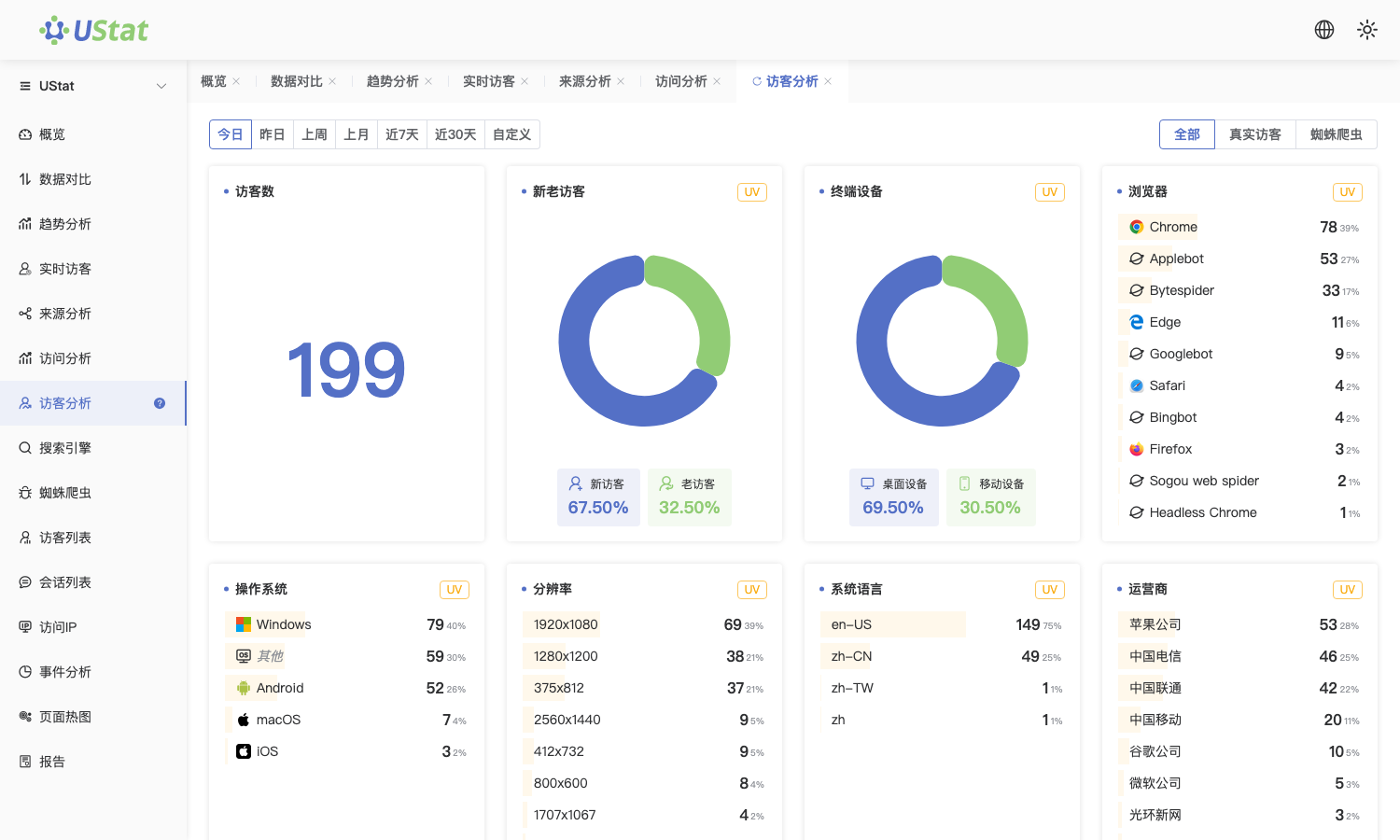Close the 趋势分析 tab
1400x840 pixels.
click(428, 81)
